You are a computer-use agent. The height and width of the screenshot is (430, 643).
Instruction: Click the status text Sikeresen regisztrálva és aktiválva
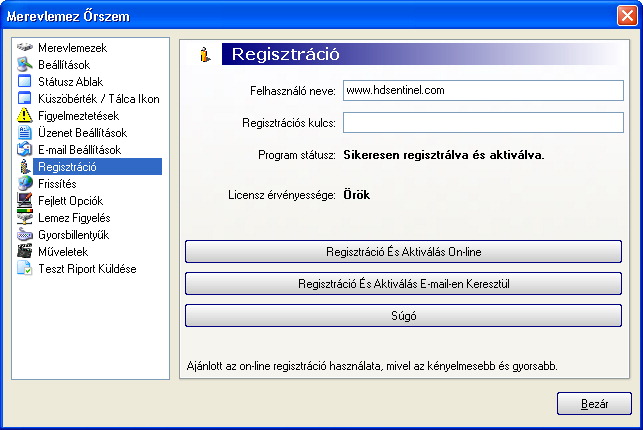pos(444,155)
